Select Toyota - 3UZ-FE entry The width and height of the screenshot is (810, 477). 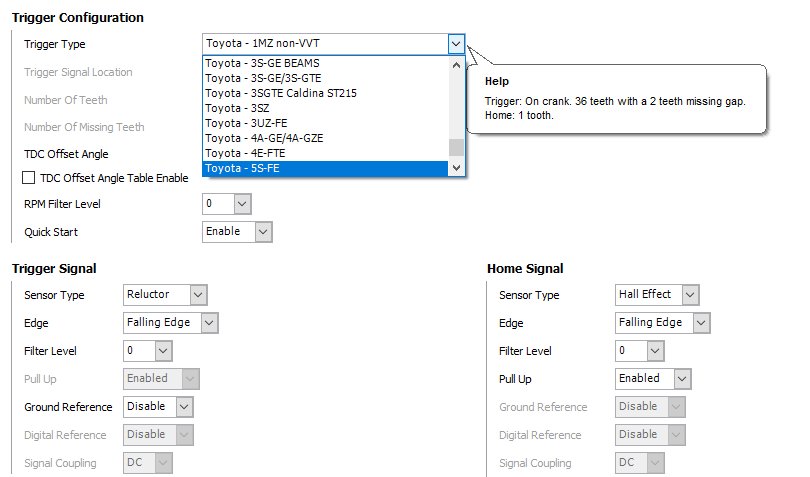coord(326,123)
